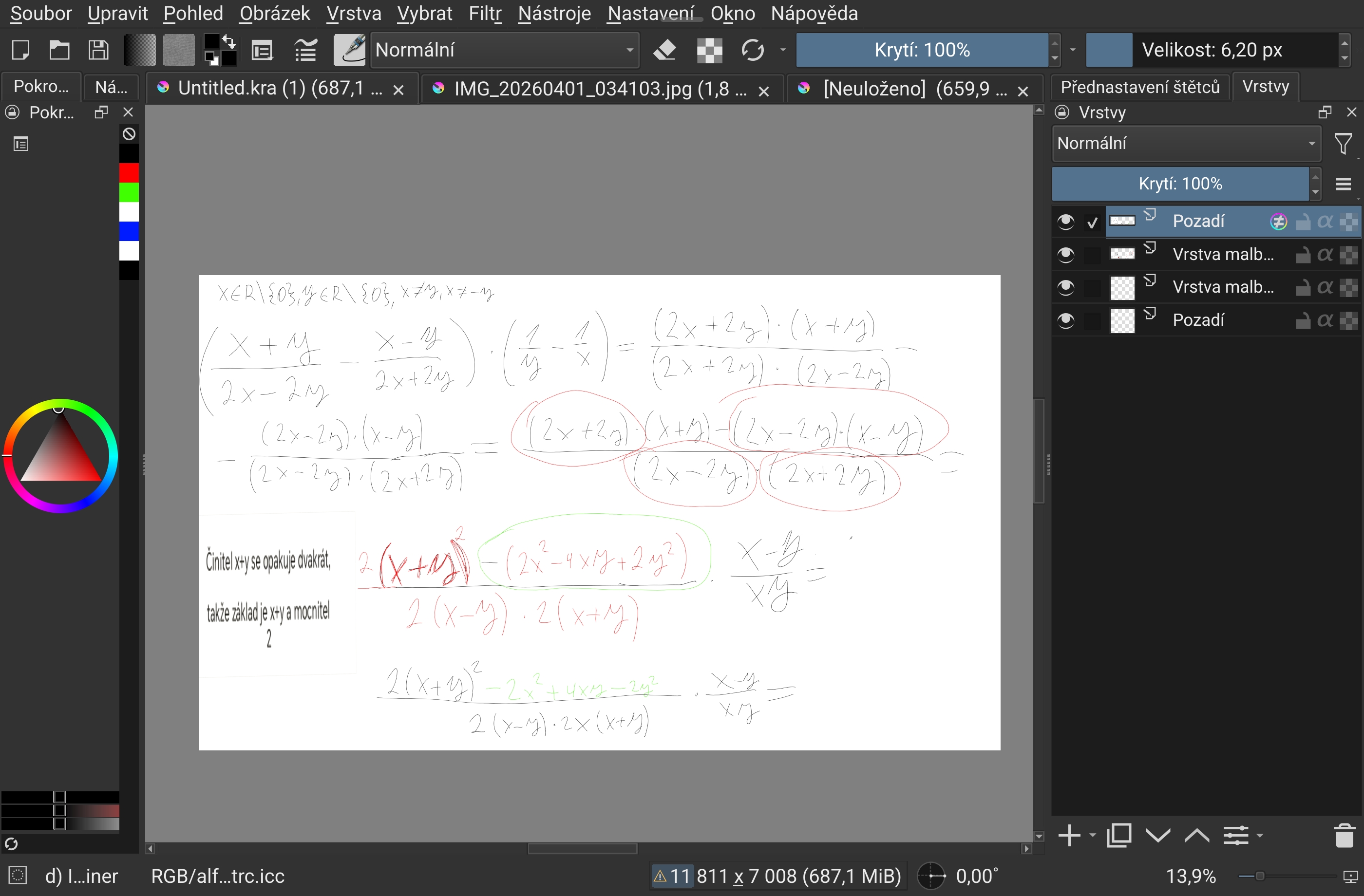Viewport: 1364px width, 896px height.
Task: Click the layer Krytí 100% opacity slider
Action: point(1180,184)
